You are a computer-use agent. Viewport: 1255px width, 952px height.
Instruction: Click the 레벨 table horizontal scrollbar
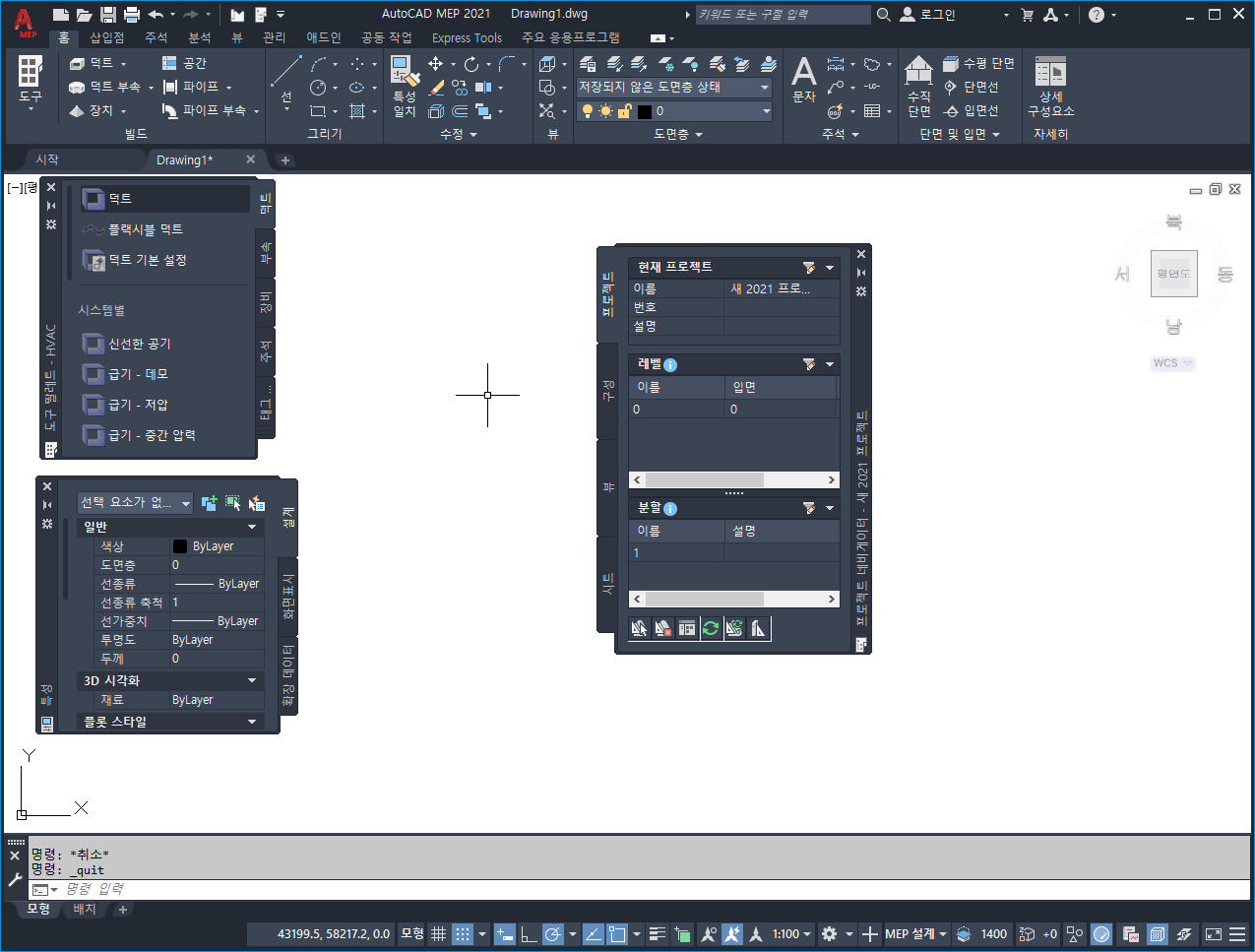[x=734, y=479]
